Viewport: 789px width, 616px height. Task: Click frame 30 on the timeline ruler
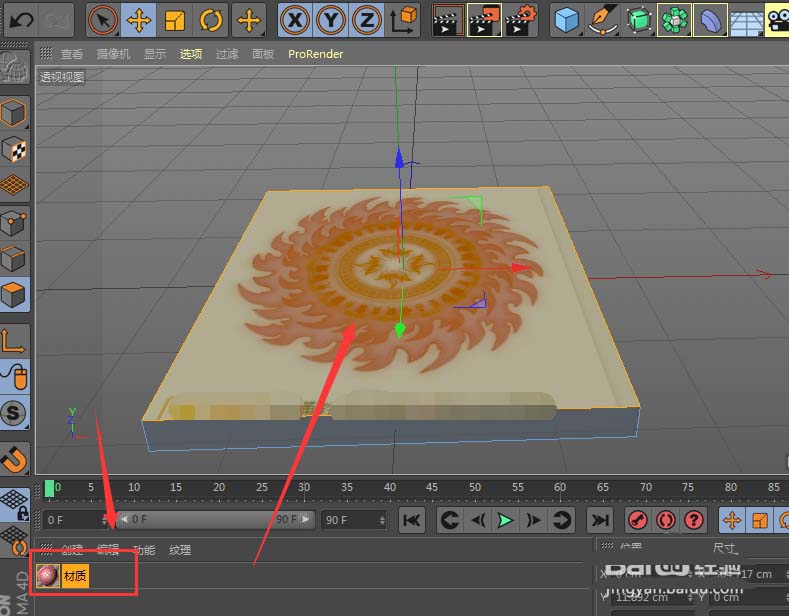pos(303,487)
